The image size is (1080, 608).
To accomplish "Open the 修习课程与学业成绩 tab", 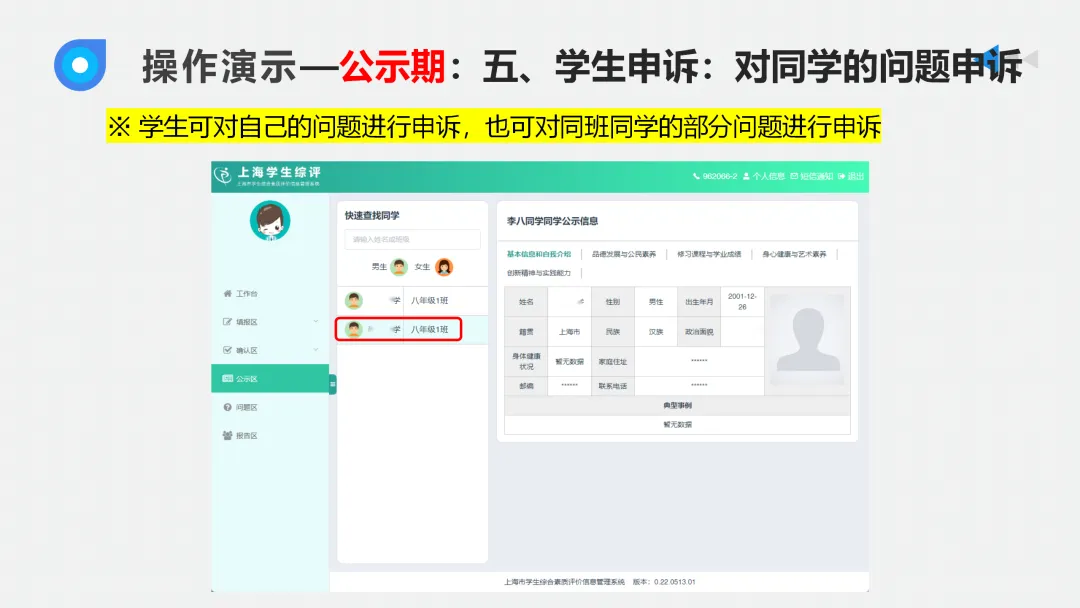I will tap(711, 254).
